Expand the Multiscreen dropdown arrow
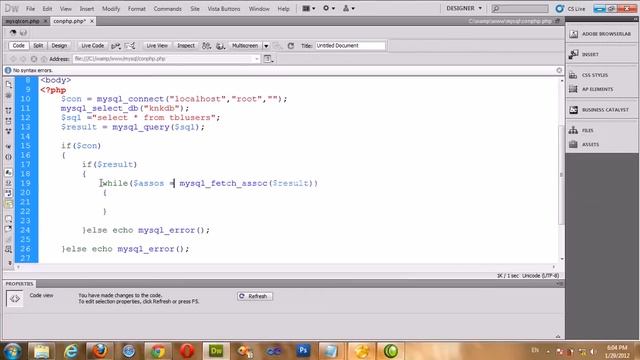The image size is (640, 360). tap(266, 46)
